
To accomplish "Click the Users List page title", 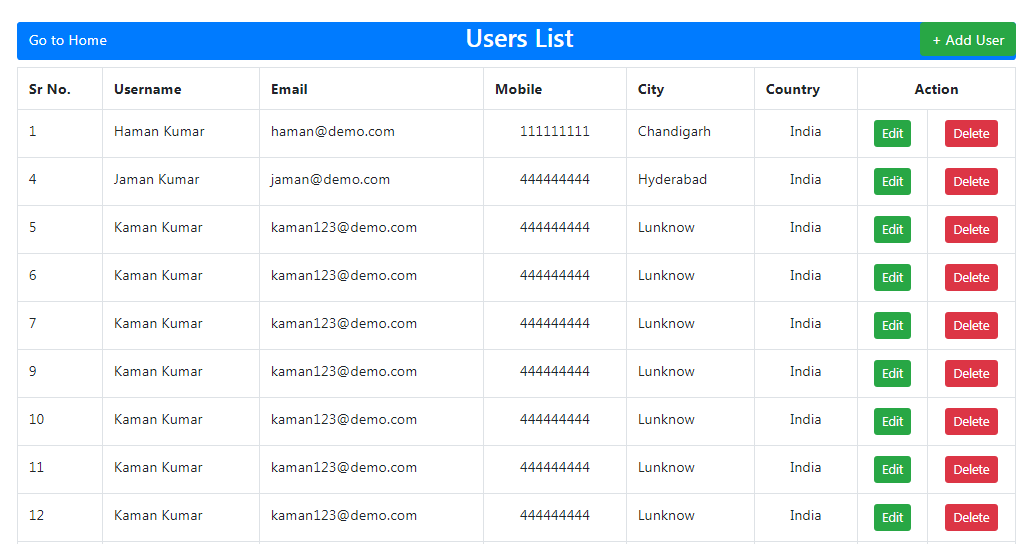I will pyautogui.click(x=519, y=39).
